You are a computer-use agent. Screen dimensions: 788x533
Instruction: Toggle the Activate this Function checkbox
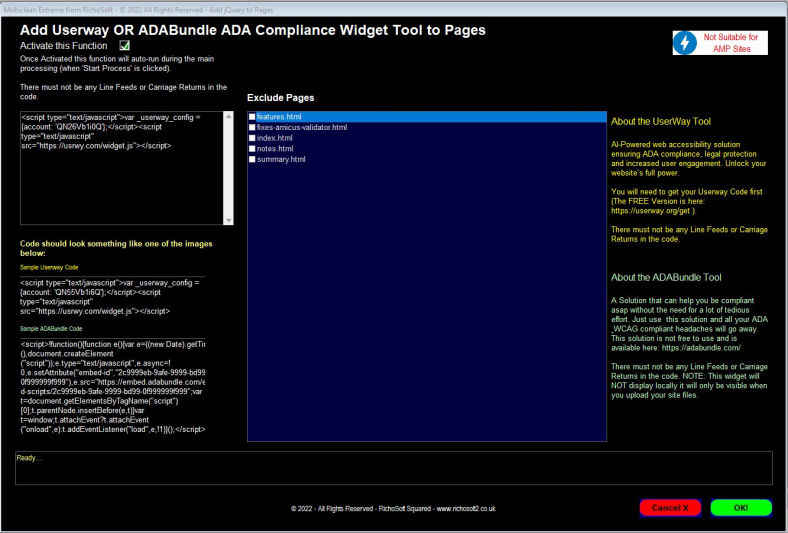coord(125,46)
